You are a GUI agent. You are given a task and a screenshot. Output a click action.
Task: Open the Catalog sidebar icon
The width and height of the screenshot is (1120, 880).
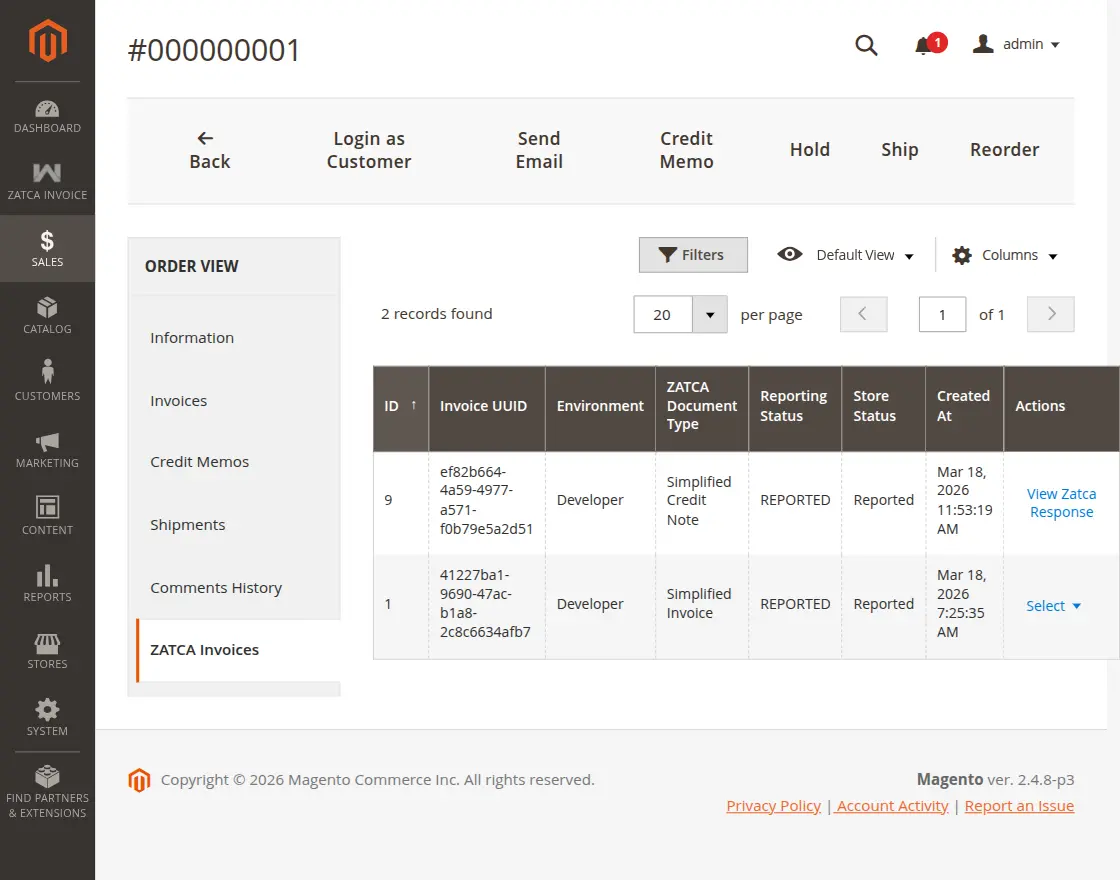pos(47,315)
